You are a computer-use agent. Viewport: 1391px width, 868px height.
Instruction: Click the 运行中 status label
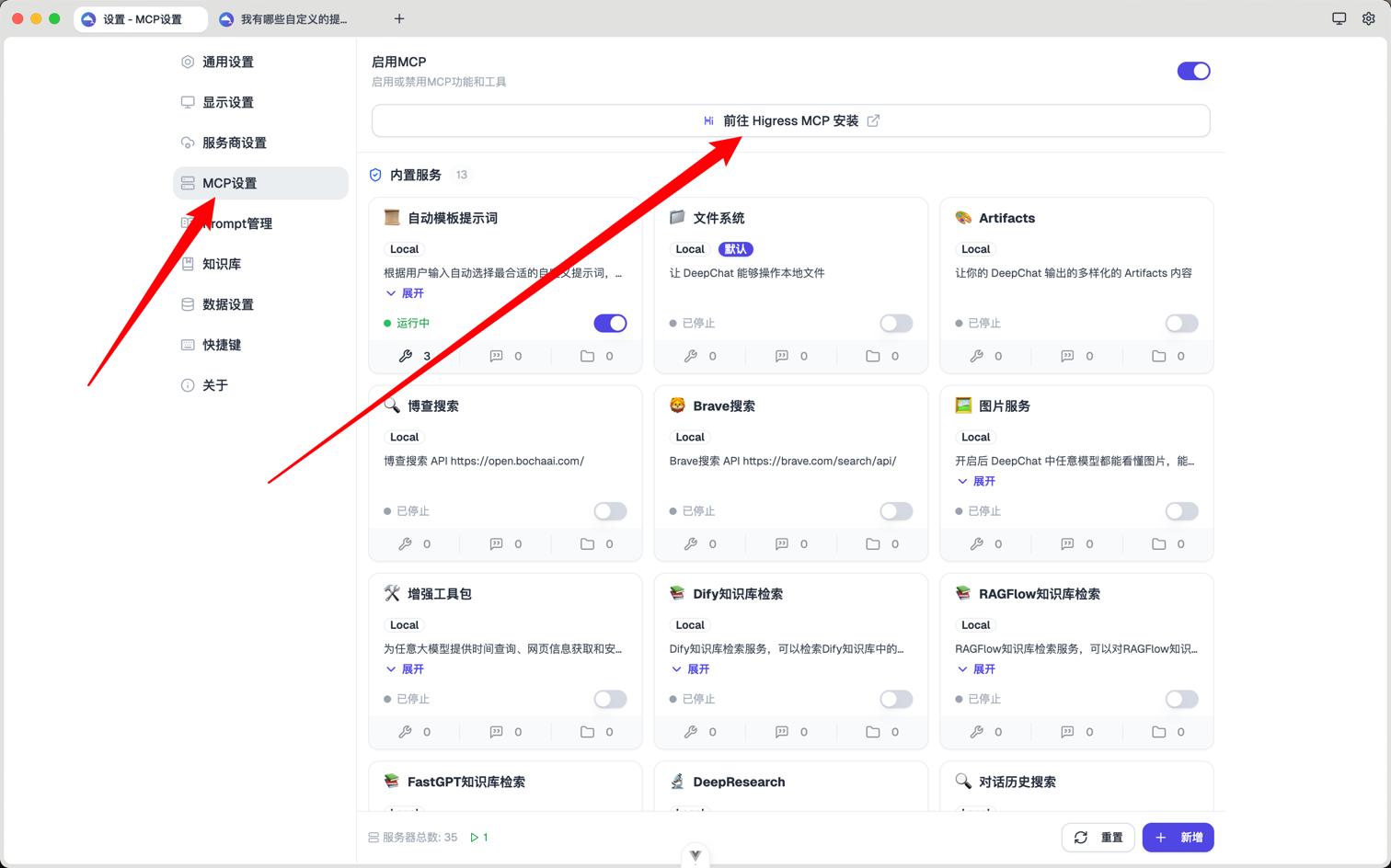pos(413,323)
